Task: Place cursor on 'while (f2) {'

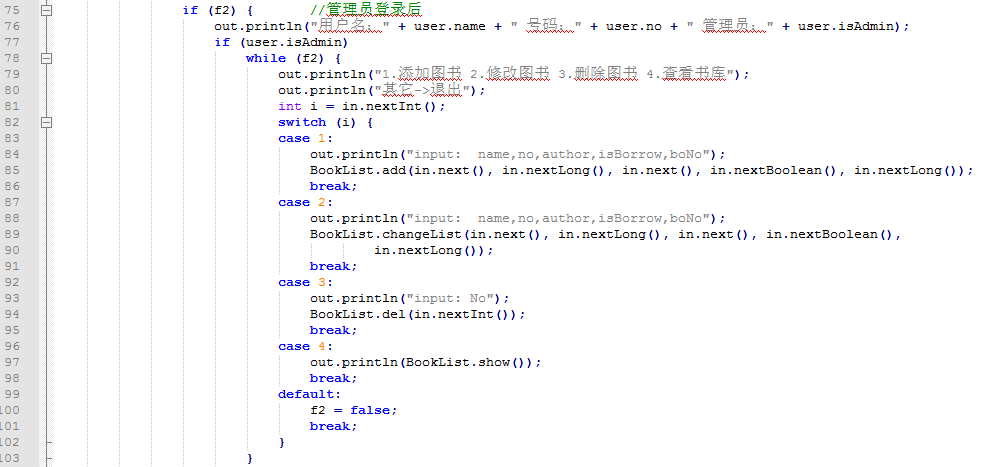Action: click(x=293, y=58)
